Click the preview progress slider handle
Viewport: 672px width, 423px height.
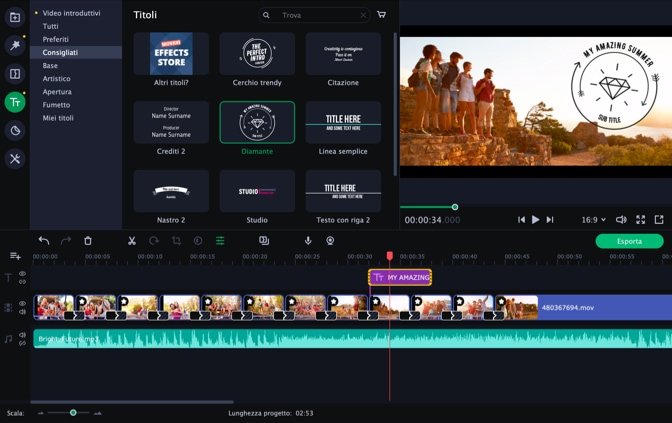tap(455, 207)
